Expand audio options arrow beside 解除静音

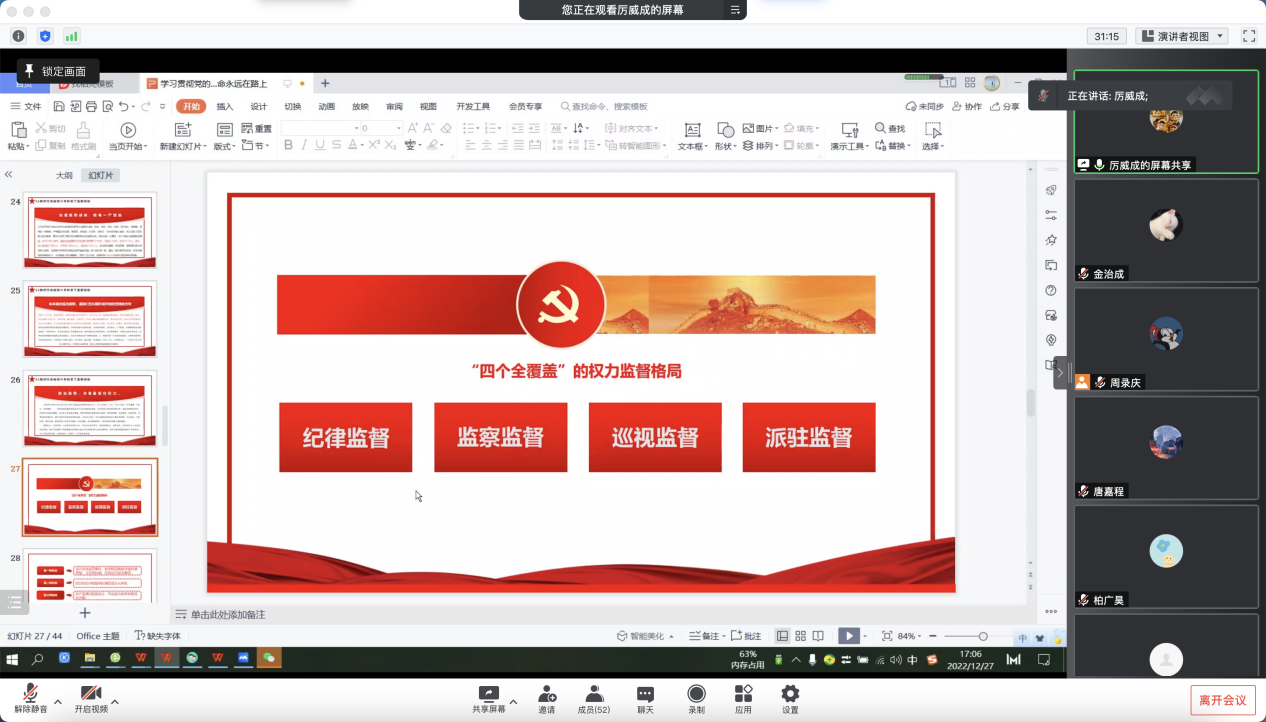coord(58,701)
